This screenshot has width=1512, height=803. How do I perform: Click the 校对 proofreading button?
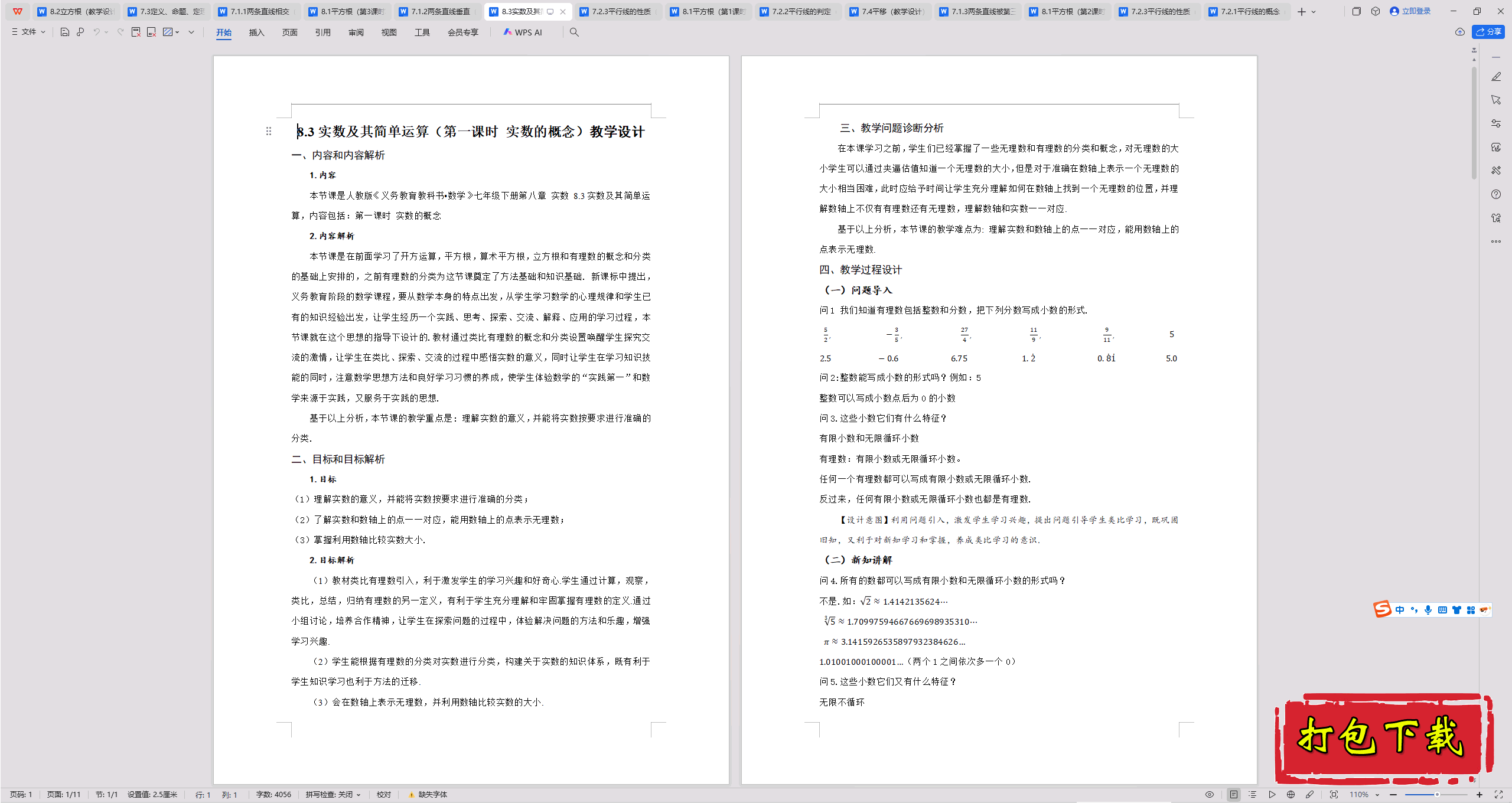click(384, 795)
